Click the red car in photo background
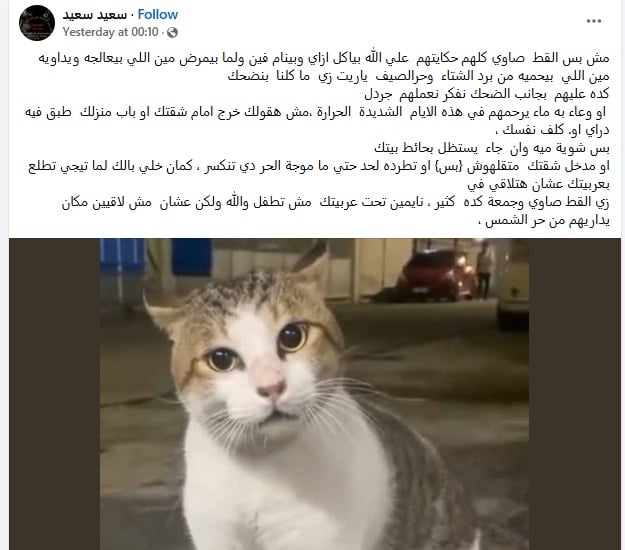Image resolution: width=625 pixels, height=550 pixels. (436, 276)
